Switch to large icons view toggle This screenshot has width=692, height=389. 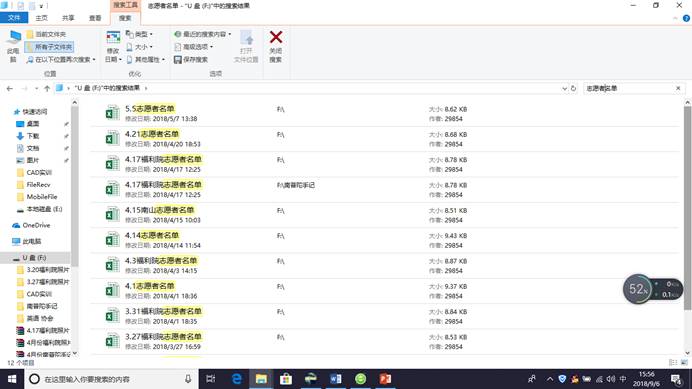(x=684, y=363)
